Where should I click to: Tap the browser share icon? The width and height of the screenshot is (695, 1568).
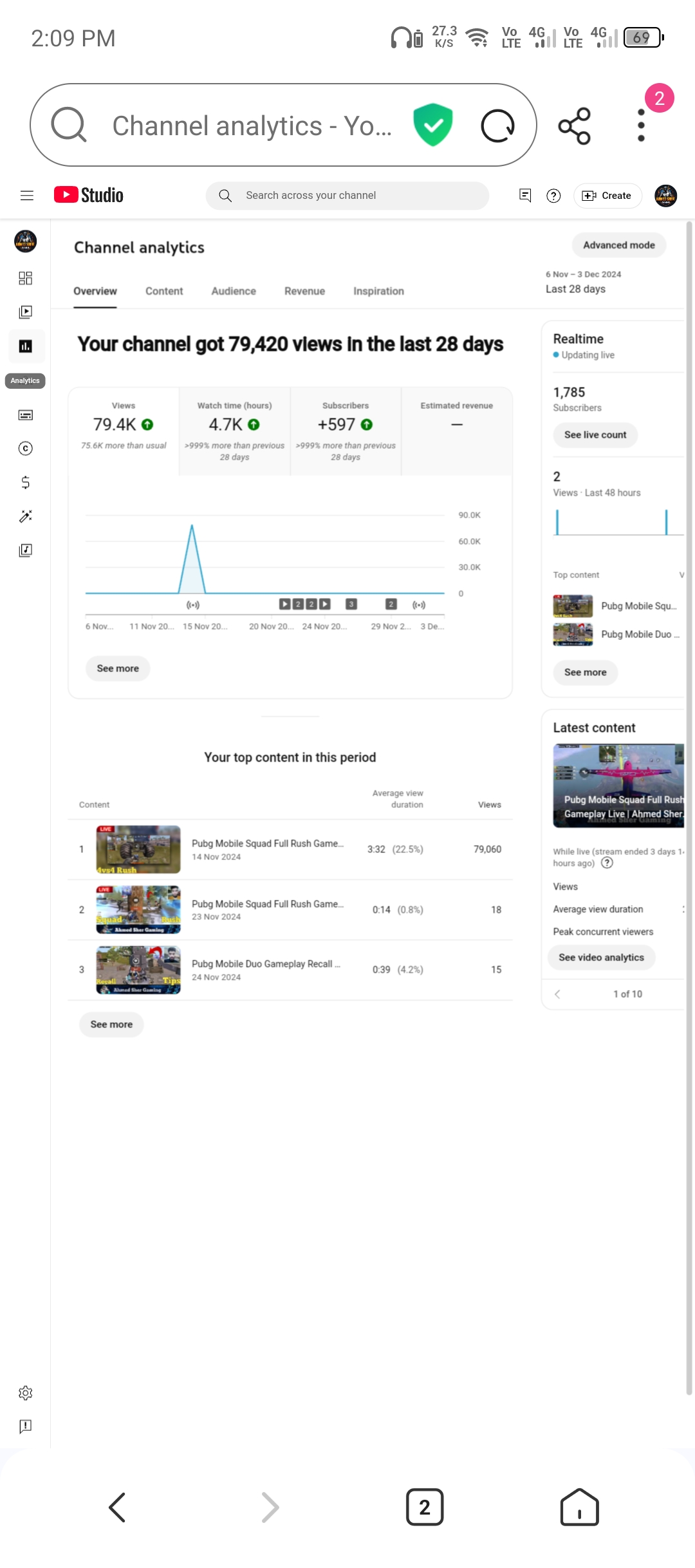click(575, 126)
